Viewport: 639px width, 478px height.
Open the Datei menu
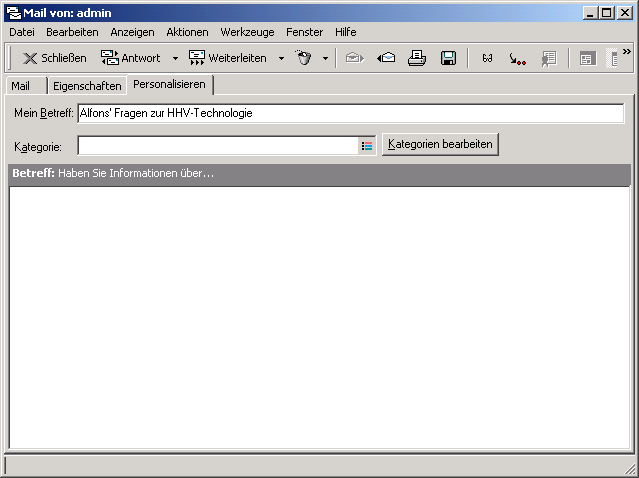pyautogui.click(x=22, y=32)
